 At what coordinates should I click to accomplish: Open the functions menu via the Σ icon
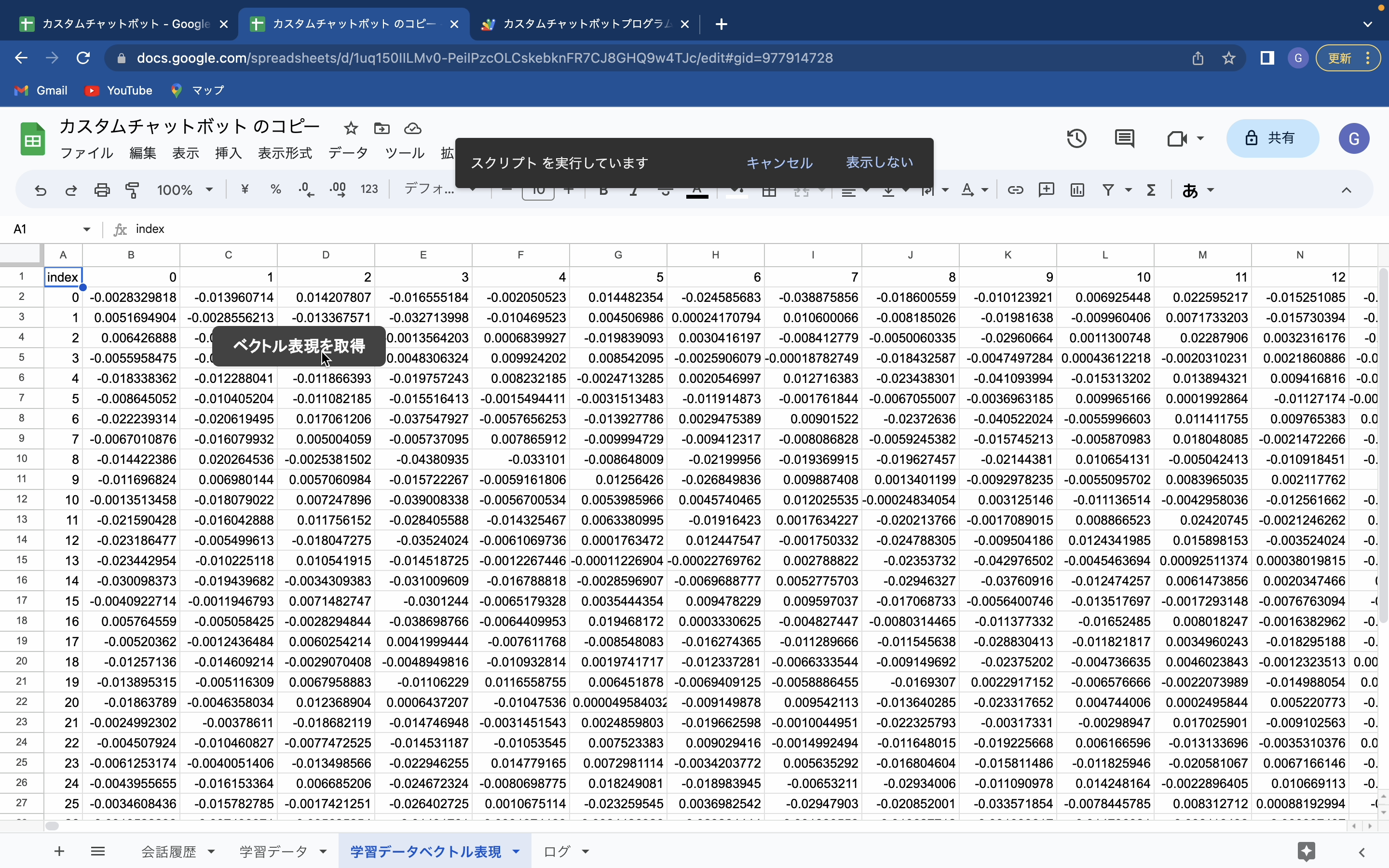[x=1150, y=190]
